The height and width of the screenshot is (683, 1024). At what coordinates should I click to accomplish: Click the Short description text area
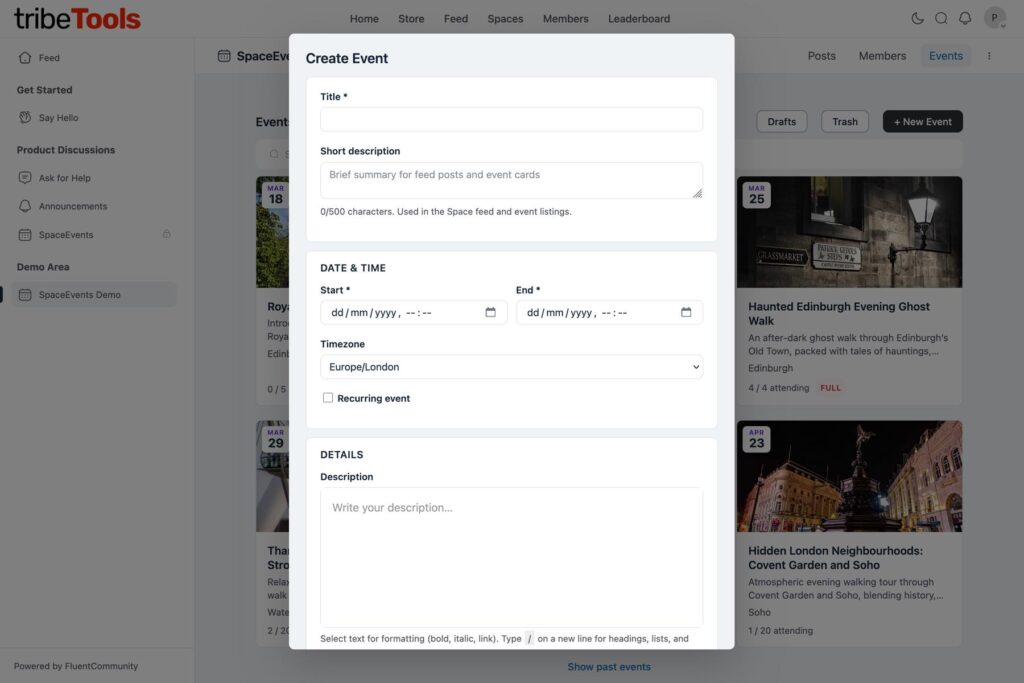coord(511,180)
